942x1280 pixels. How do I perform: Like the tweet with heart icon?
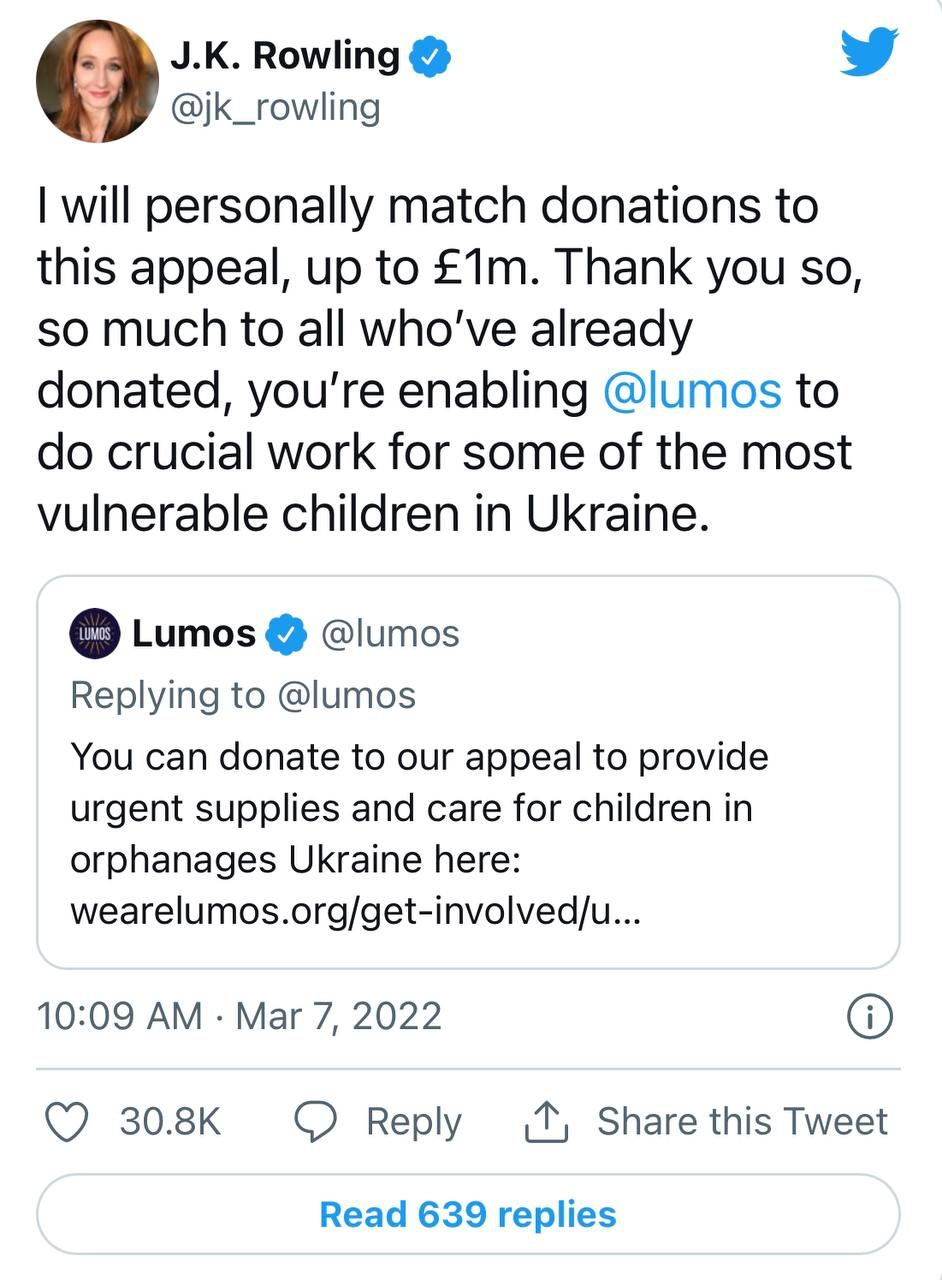tap(68, 1122)
